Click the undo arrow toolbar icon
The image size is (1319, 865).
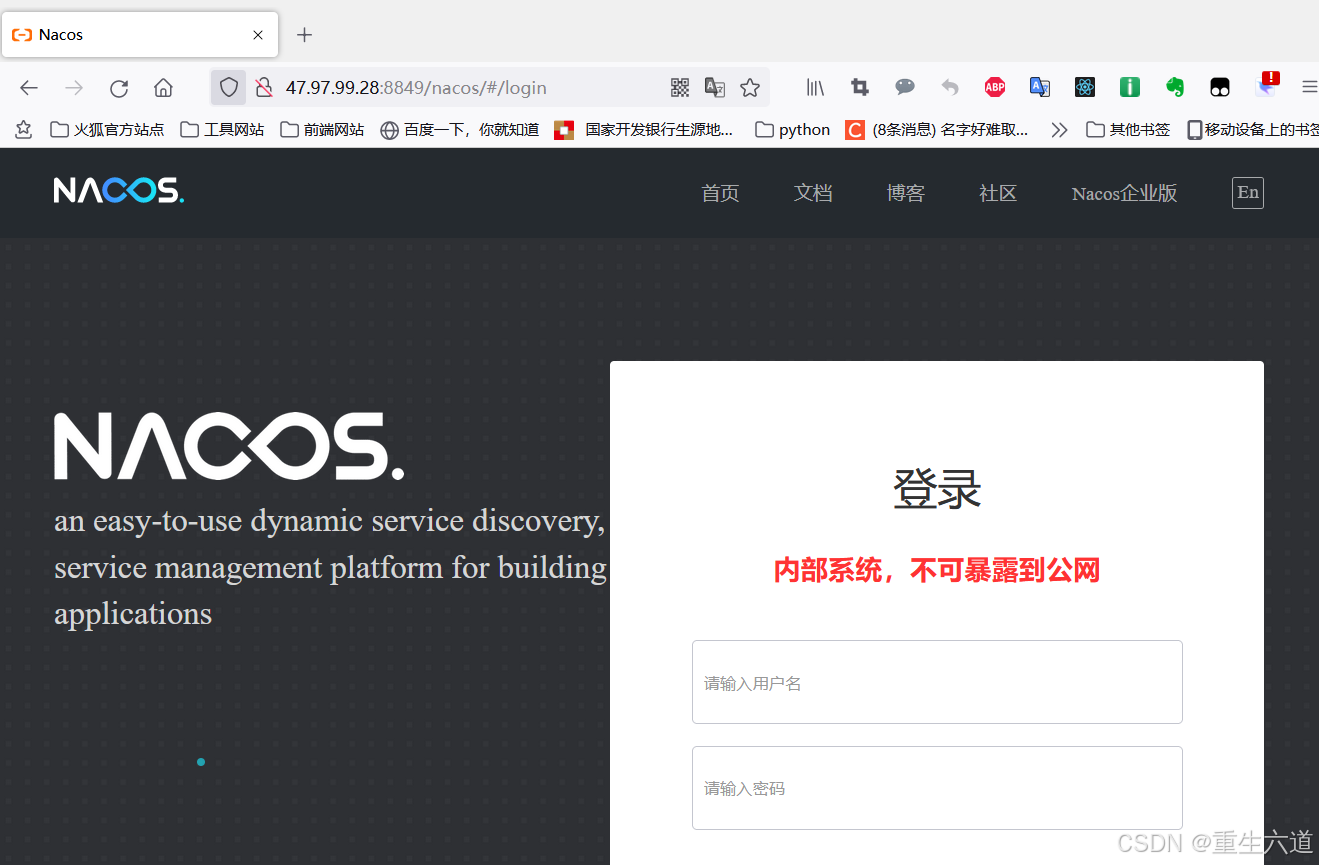click(x=950, y=88)
